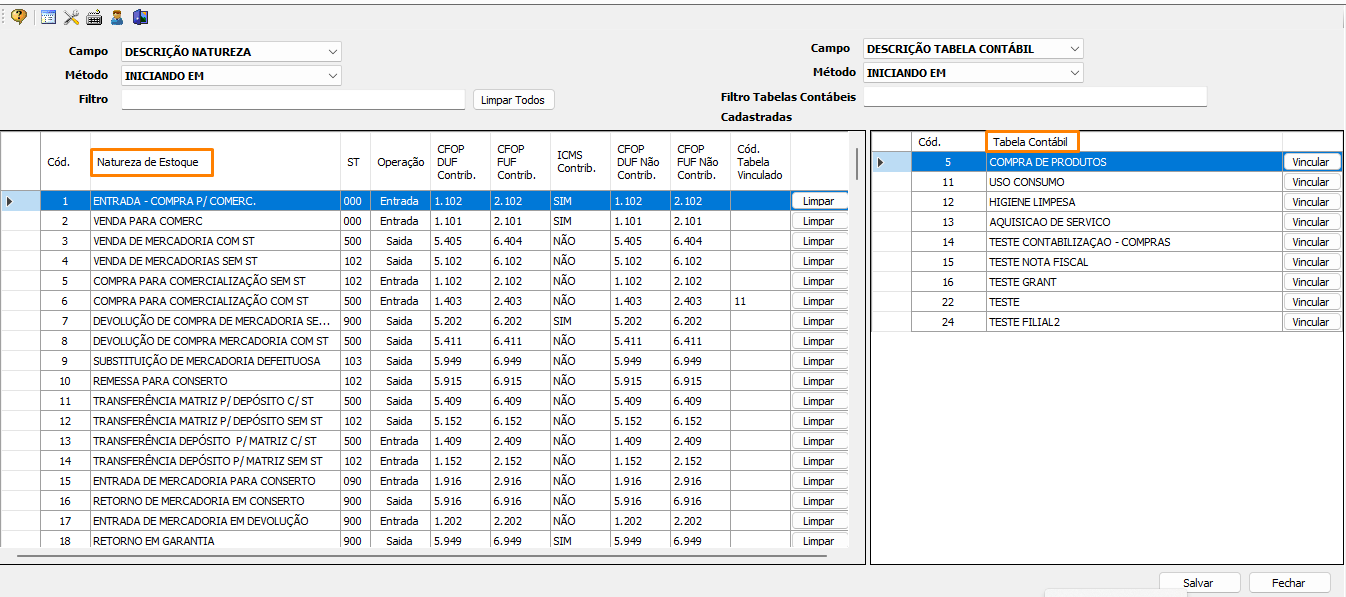Sort by Natureza de Estoque column header

tap(152, 162)
